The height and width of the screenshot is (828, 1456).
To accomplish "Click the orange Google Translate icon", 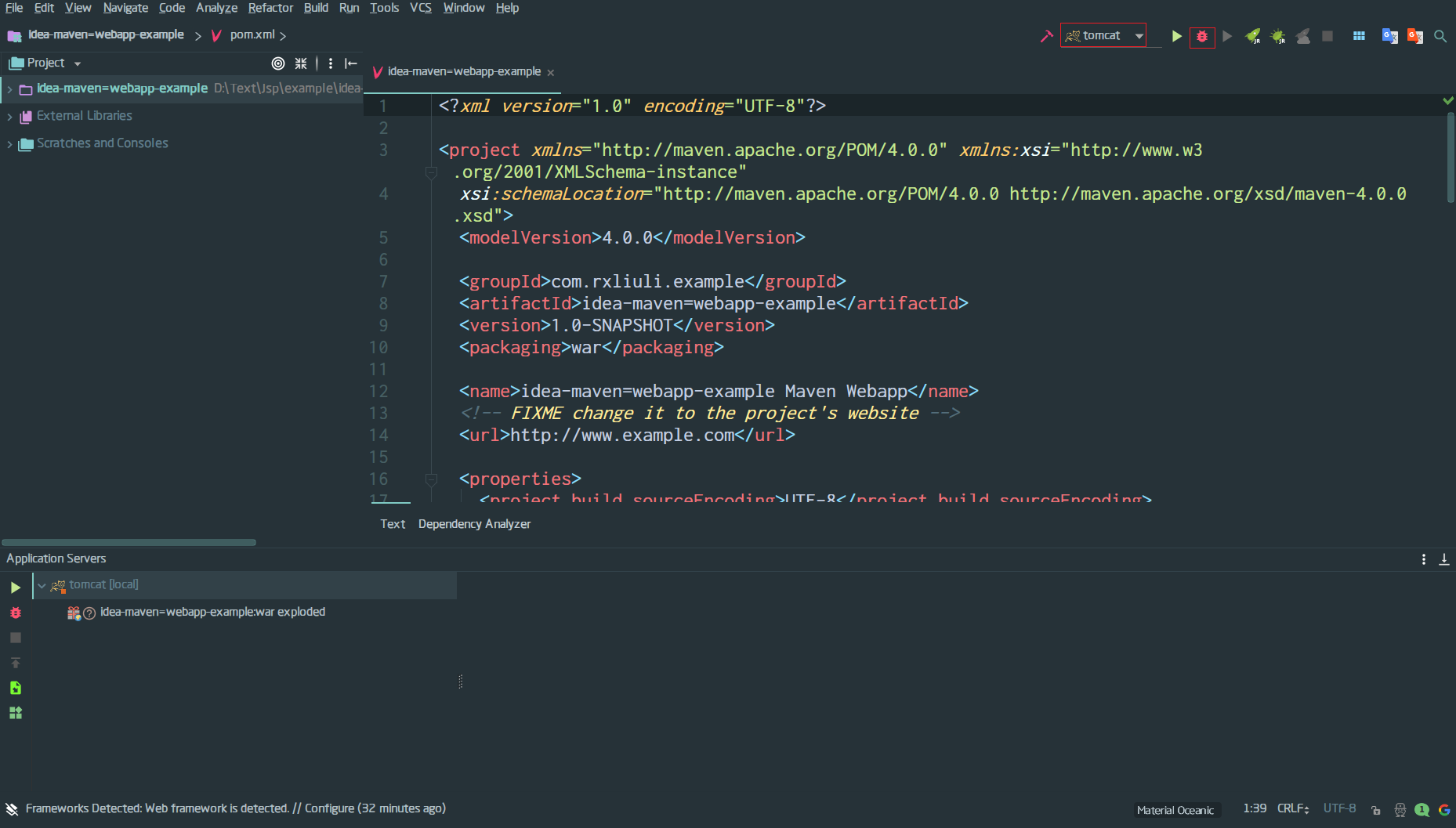I will [1415, 36].
